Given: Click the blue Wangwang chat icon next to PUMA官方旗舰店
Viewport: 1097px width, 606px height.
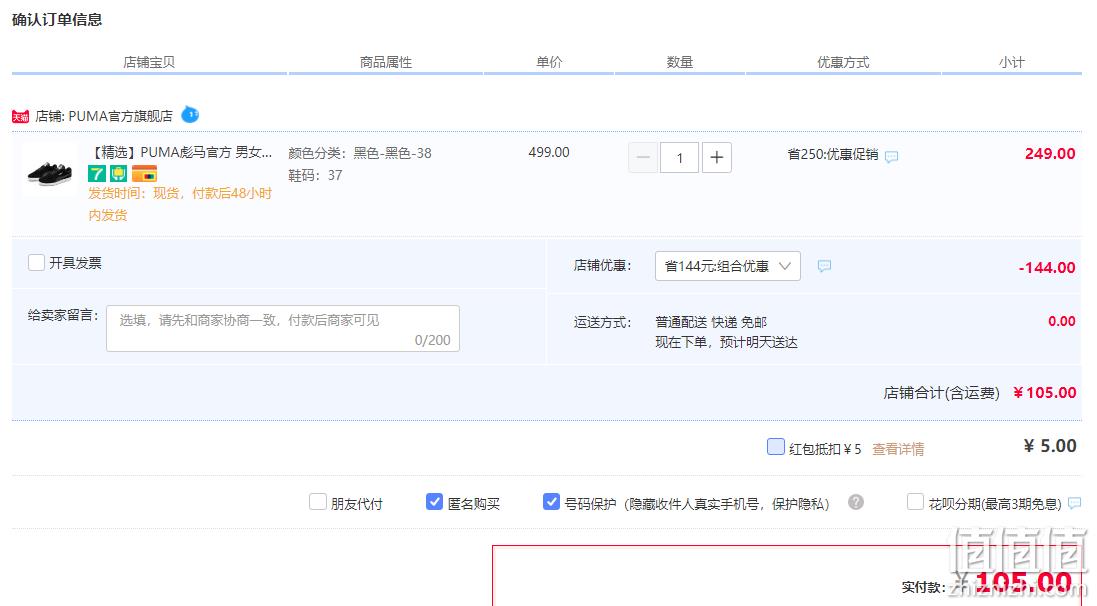Looking at the screenshot, I should (190, 114).
